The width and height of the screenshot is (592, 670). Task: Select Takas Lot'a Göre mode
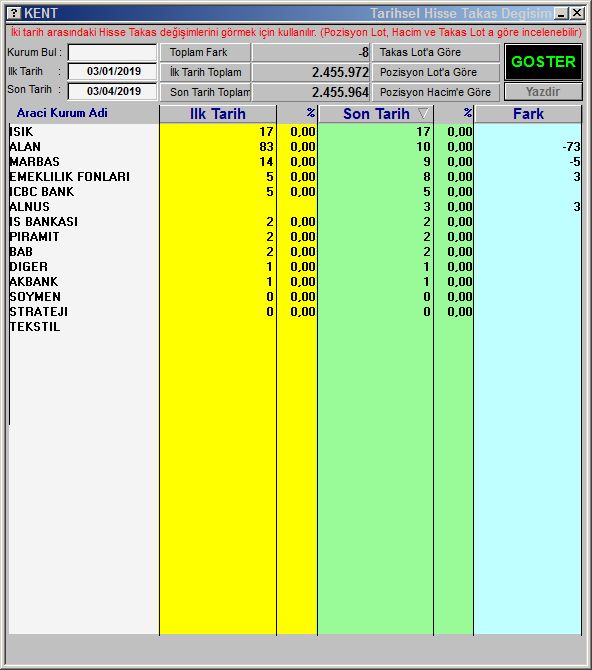(x=436, y=53)
